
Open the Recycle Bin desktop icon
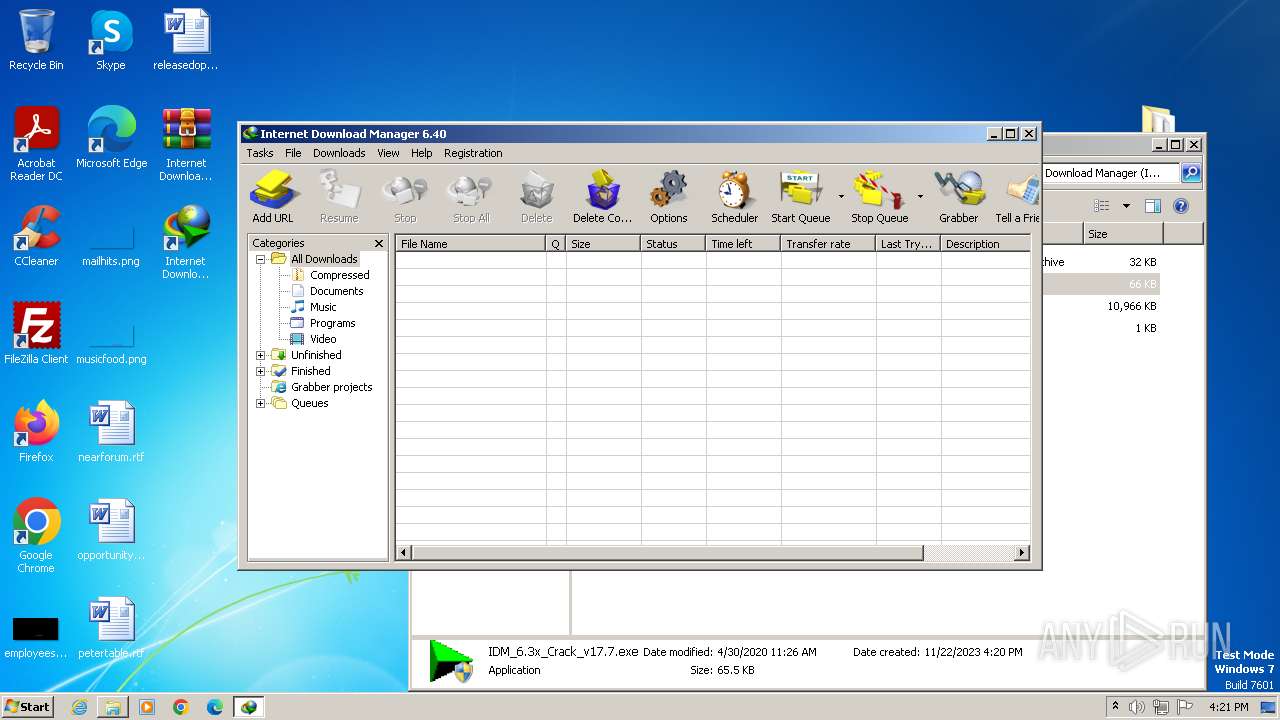pos(36,40)
